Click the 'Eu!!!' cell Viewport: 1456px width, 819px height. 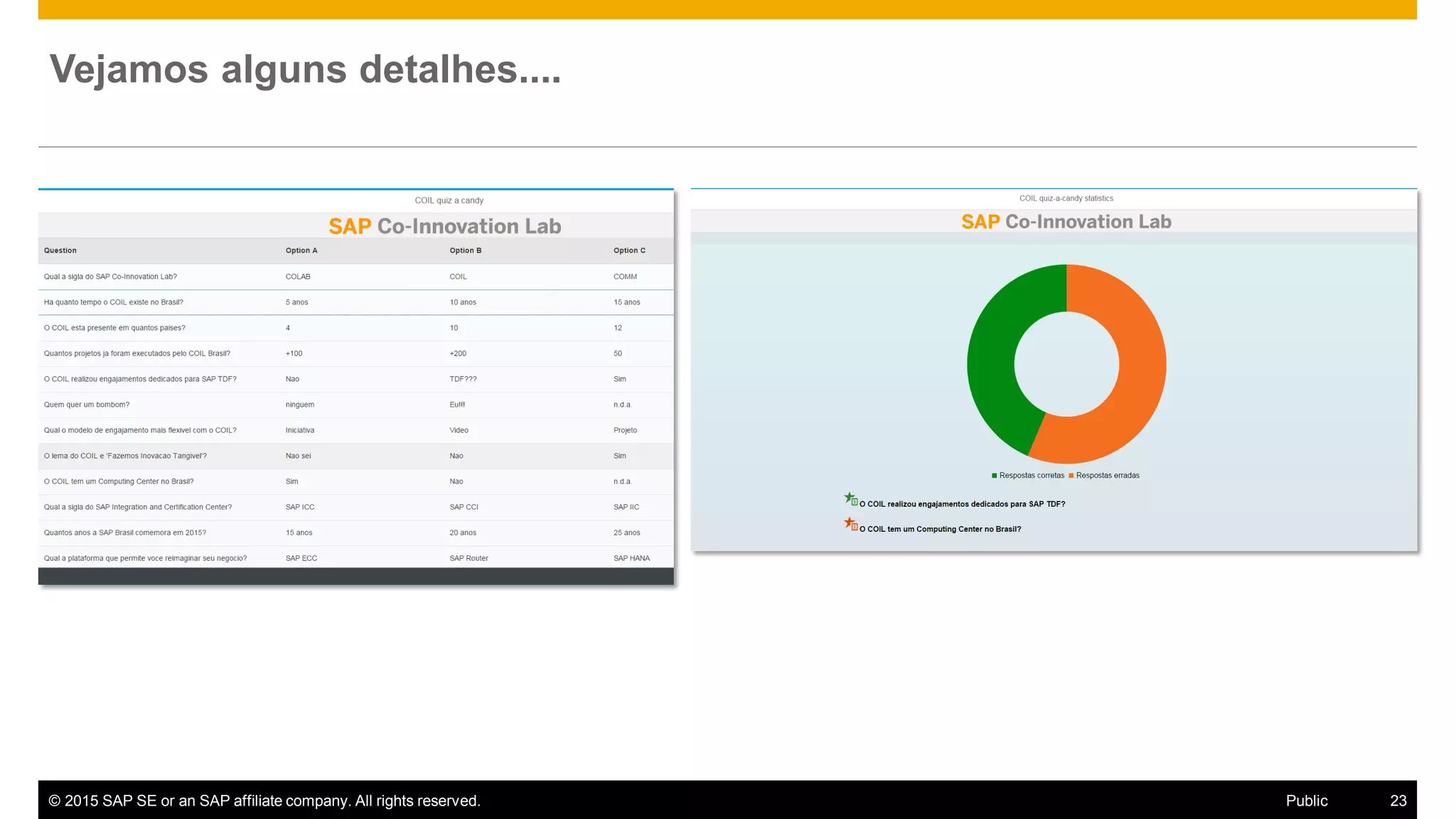pos(457,405)
